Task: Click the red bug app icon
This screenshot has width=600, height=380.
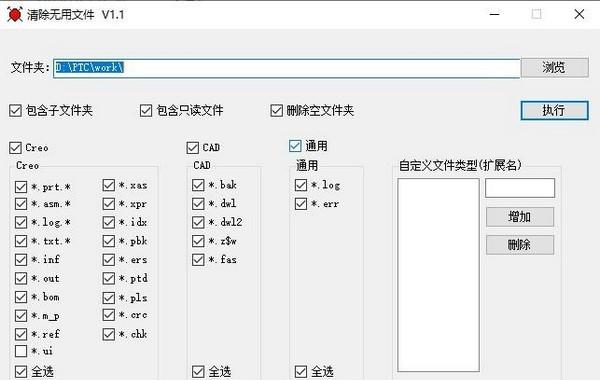Action: pyautogui.click(x=15, y=15)
